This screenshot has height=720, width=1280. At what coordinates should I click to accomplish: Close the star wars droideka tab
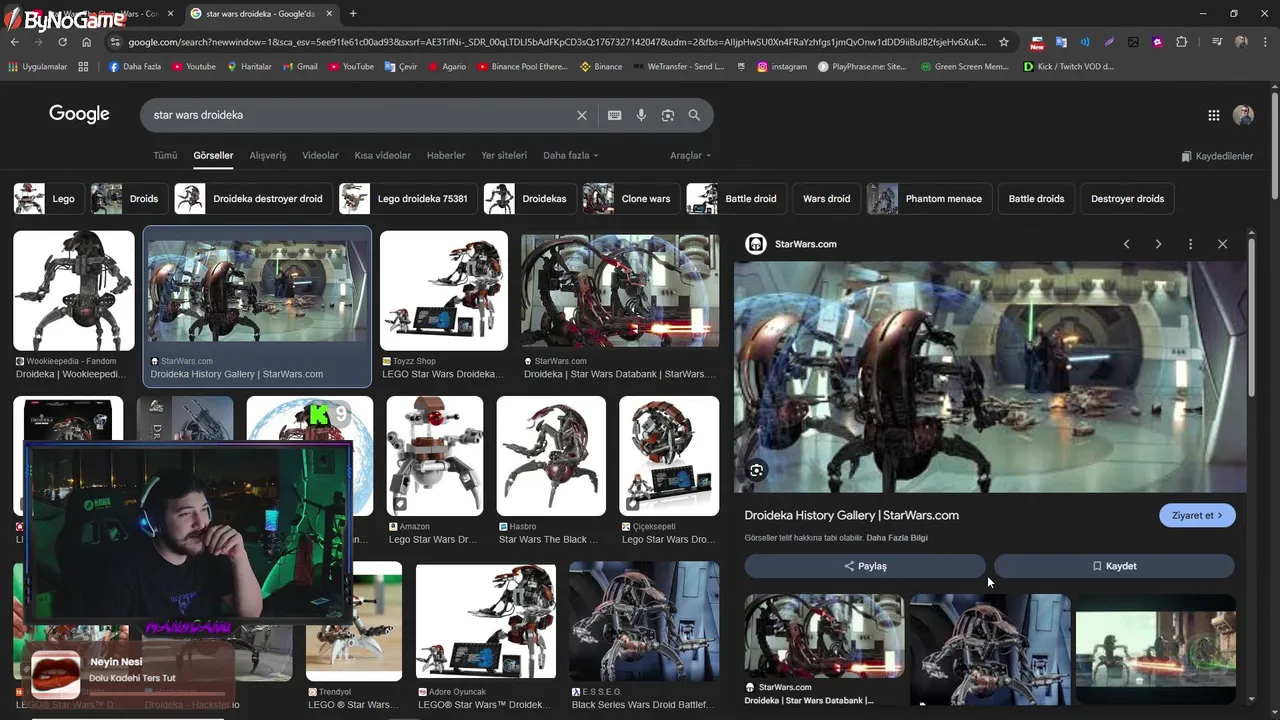coord(329,14)
